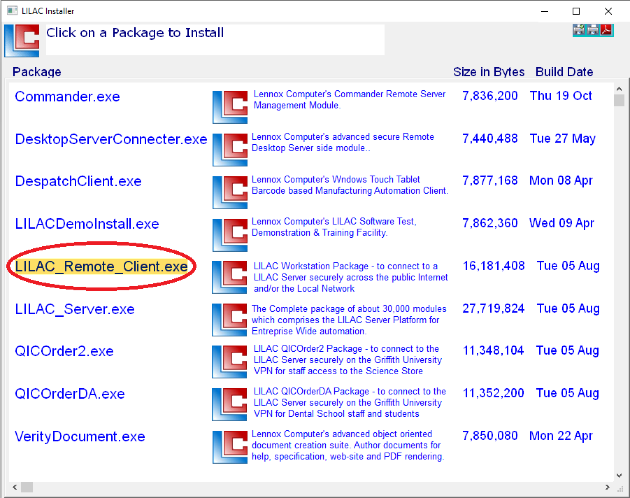Click the plain printer icon
The image size is (630, 498).
tap(592, 30)
